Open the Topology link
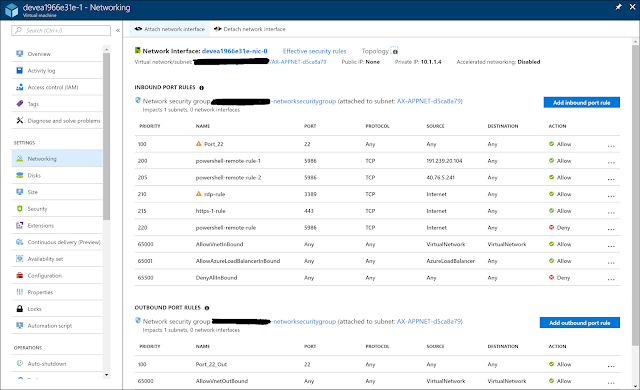The image size is (640, 390). 375,51
